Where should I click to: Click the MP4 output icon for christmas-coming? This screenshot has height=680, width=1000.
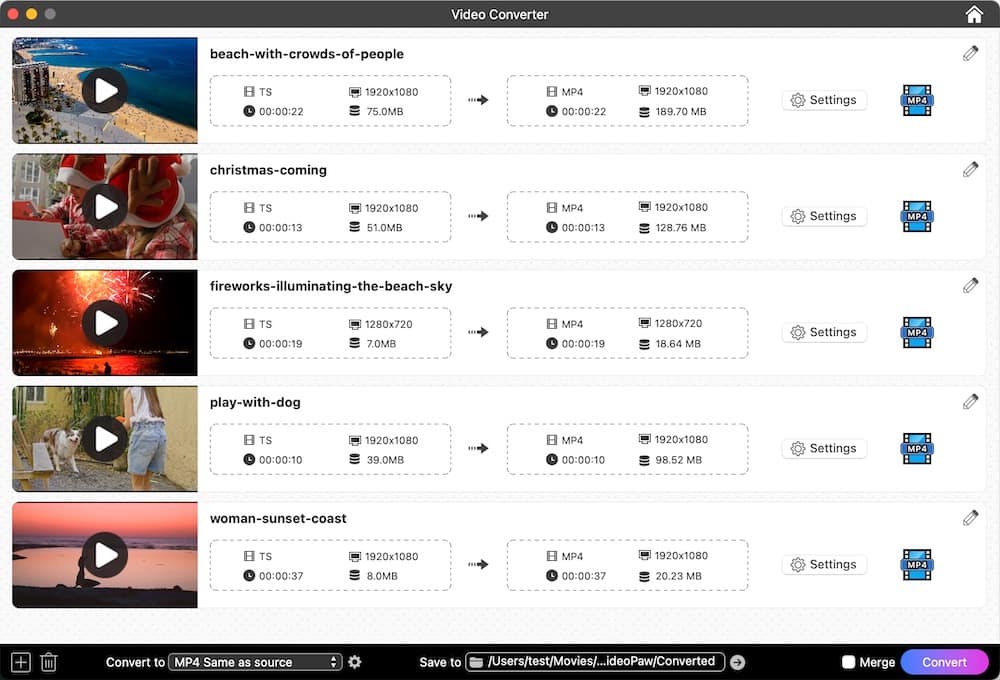click(916, 216)
